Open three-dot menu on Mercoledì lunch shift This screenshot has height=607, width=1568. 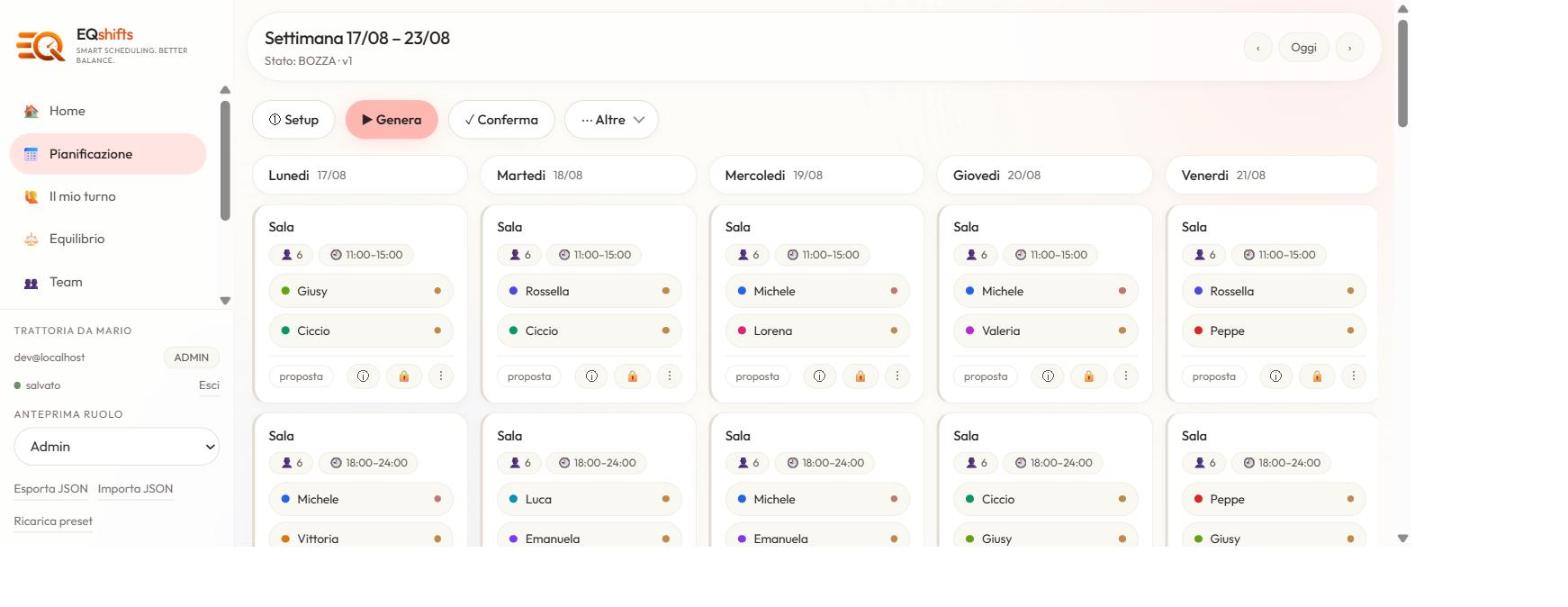pyautogui.click(x=897, y=377)
